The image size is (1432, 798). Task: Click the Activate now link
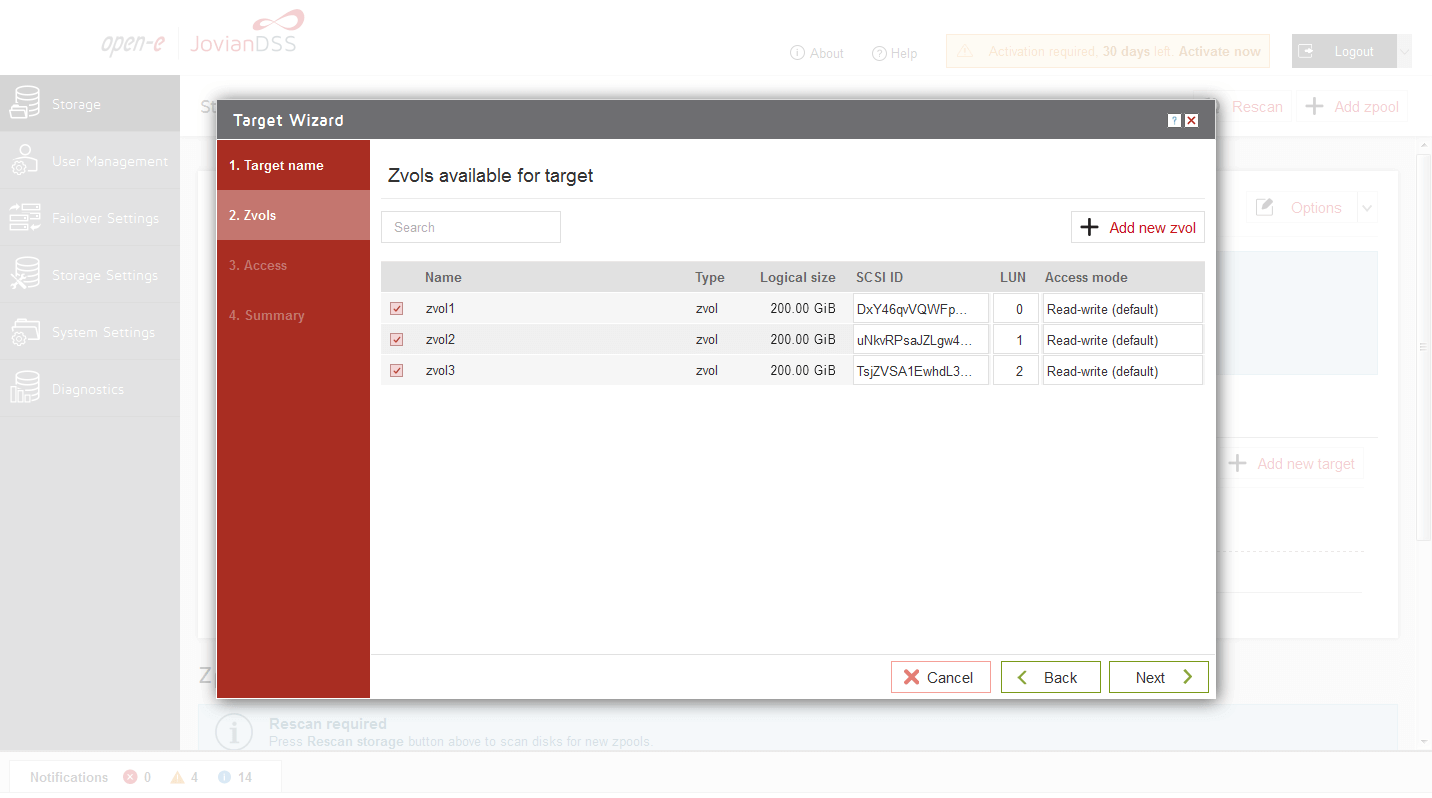(x=1219, y=51)
